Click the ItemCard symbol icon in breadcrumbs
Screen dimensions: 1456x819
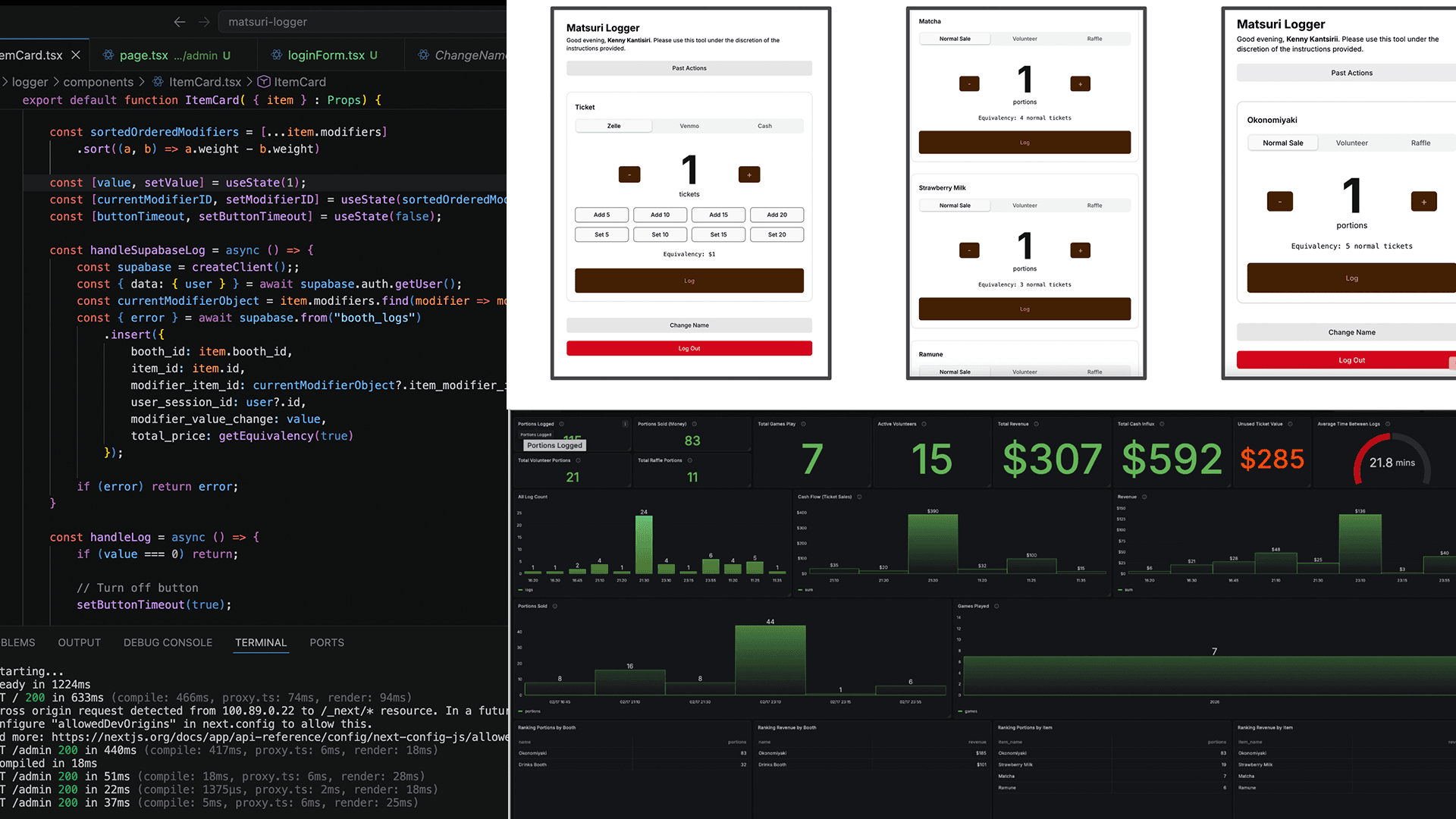click(x=264, y=82)
